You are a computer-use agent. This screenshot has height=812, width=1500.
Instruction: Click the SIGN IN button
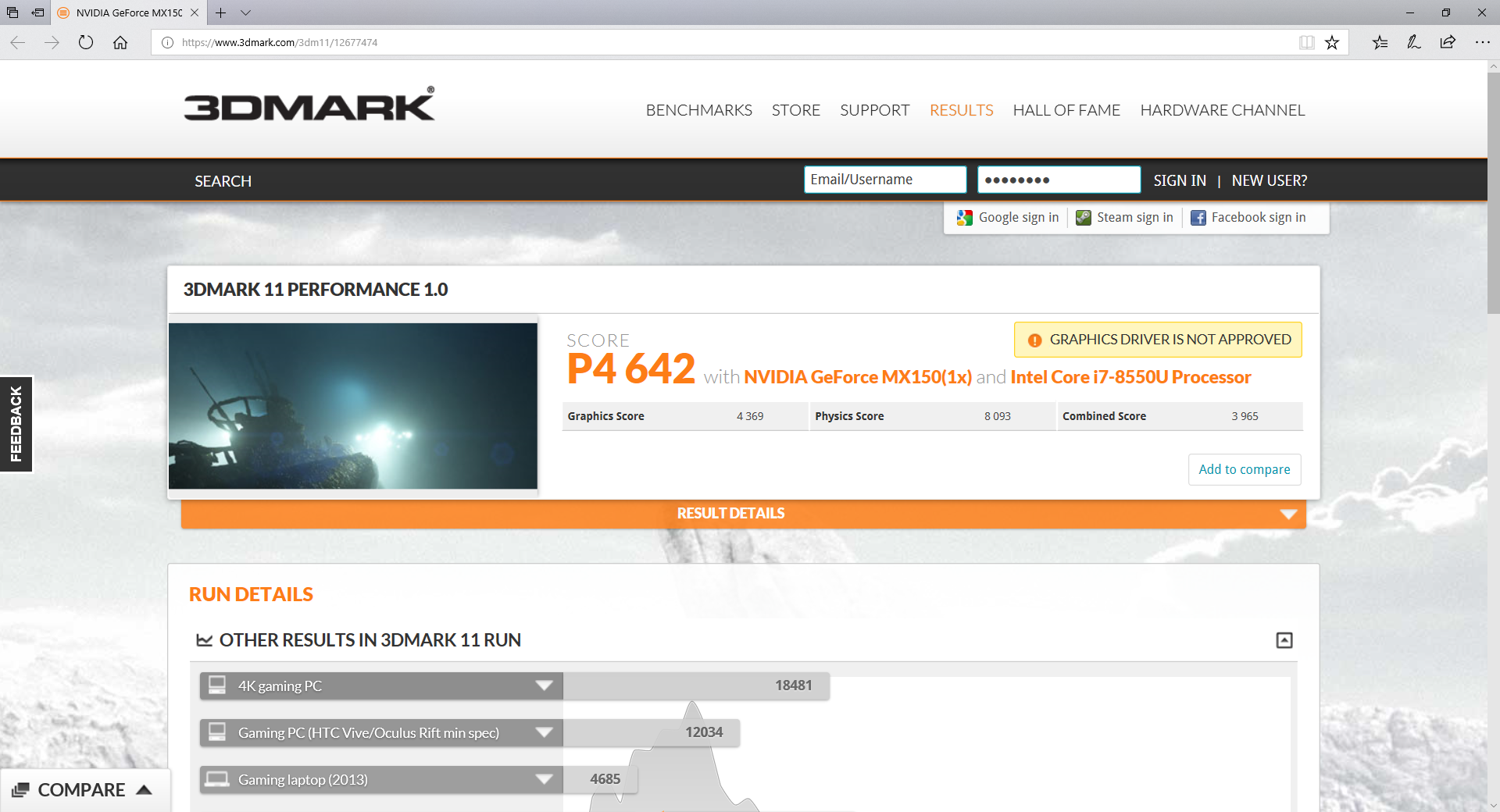pyautogui.click(x=1180, y=180)
